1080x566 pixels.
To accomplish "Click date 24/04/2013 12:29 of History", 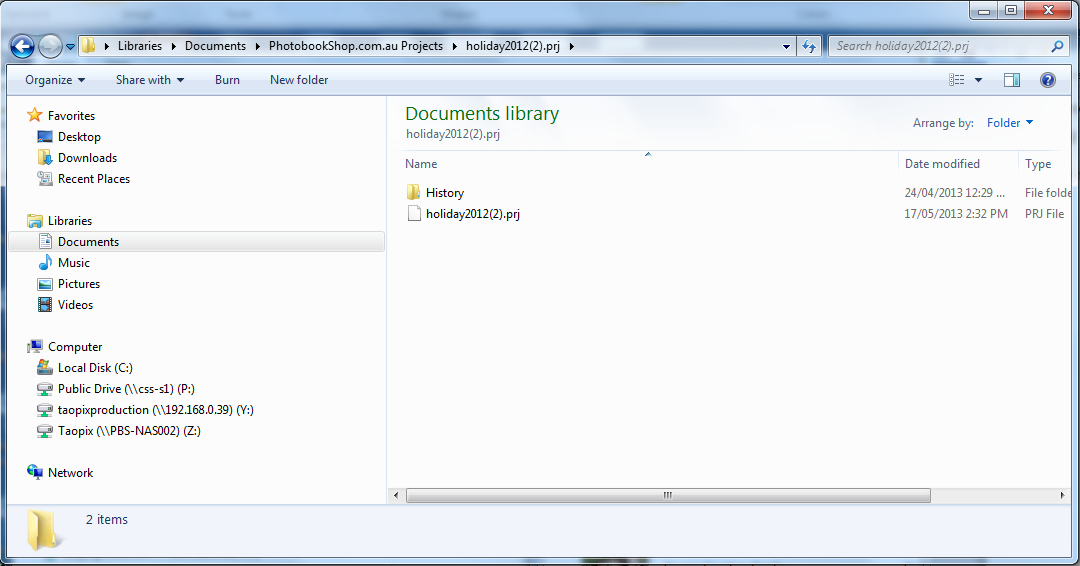I will coord(954,193).
